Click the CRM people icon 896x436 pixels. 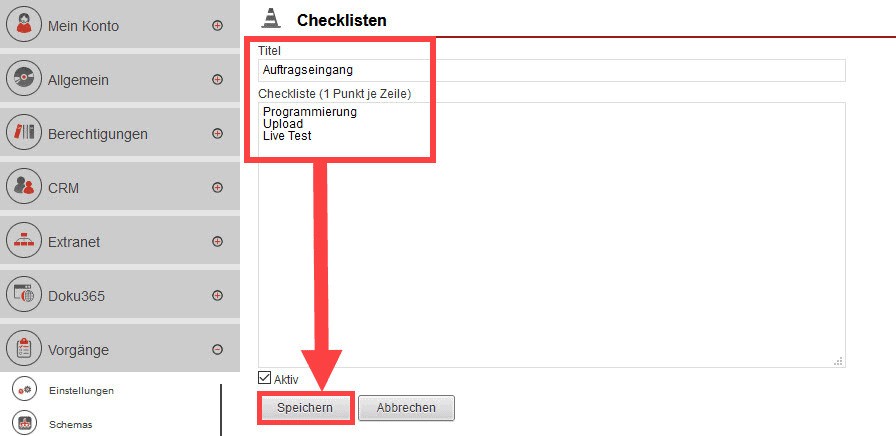pos(23,187)
